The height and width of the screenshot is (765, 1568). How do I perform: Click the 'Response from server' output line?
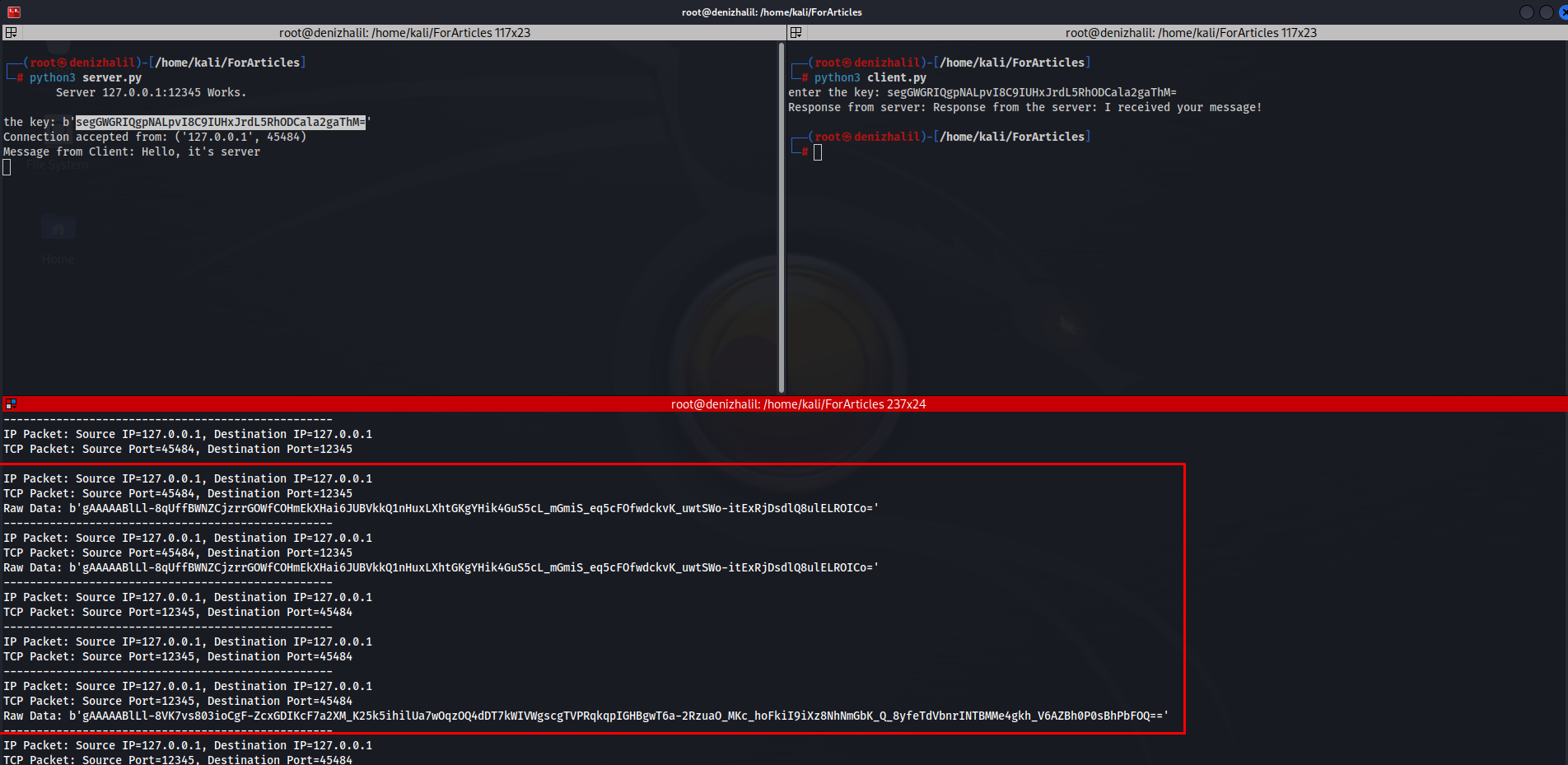coord(1024,108)
